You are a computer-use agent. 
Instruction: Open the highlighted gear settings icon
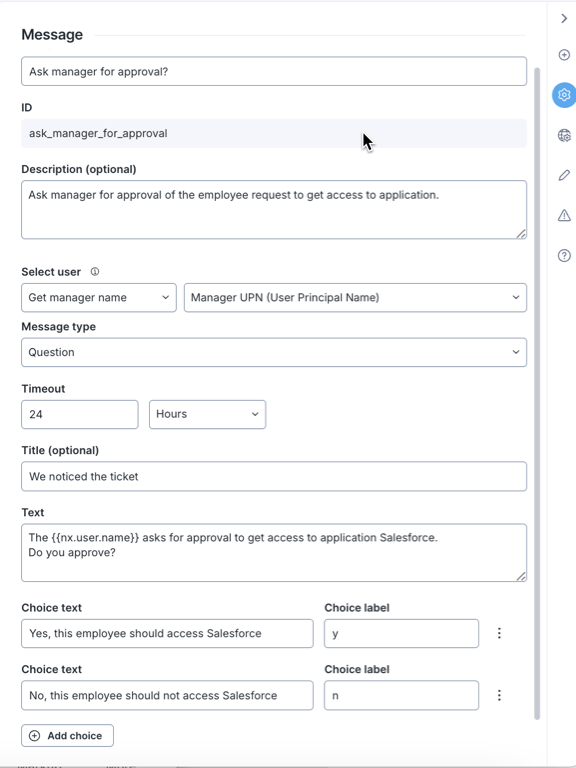564,95
